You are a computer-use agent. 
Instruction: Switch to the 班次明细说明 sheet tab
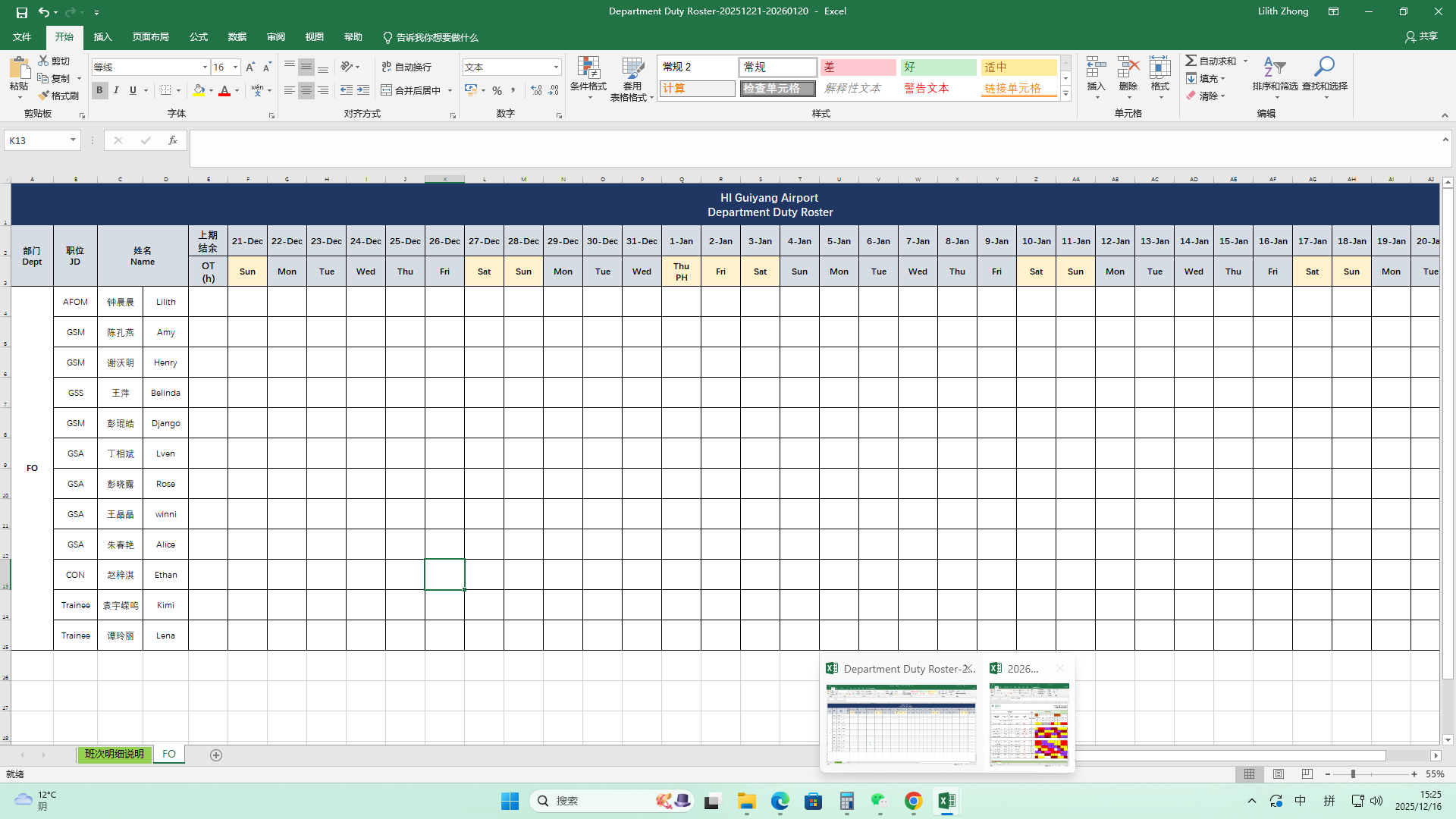tap(114, 755)
